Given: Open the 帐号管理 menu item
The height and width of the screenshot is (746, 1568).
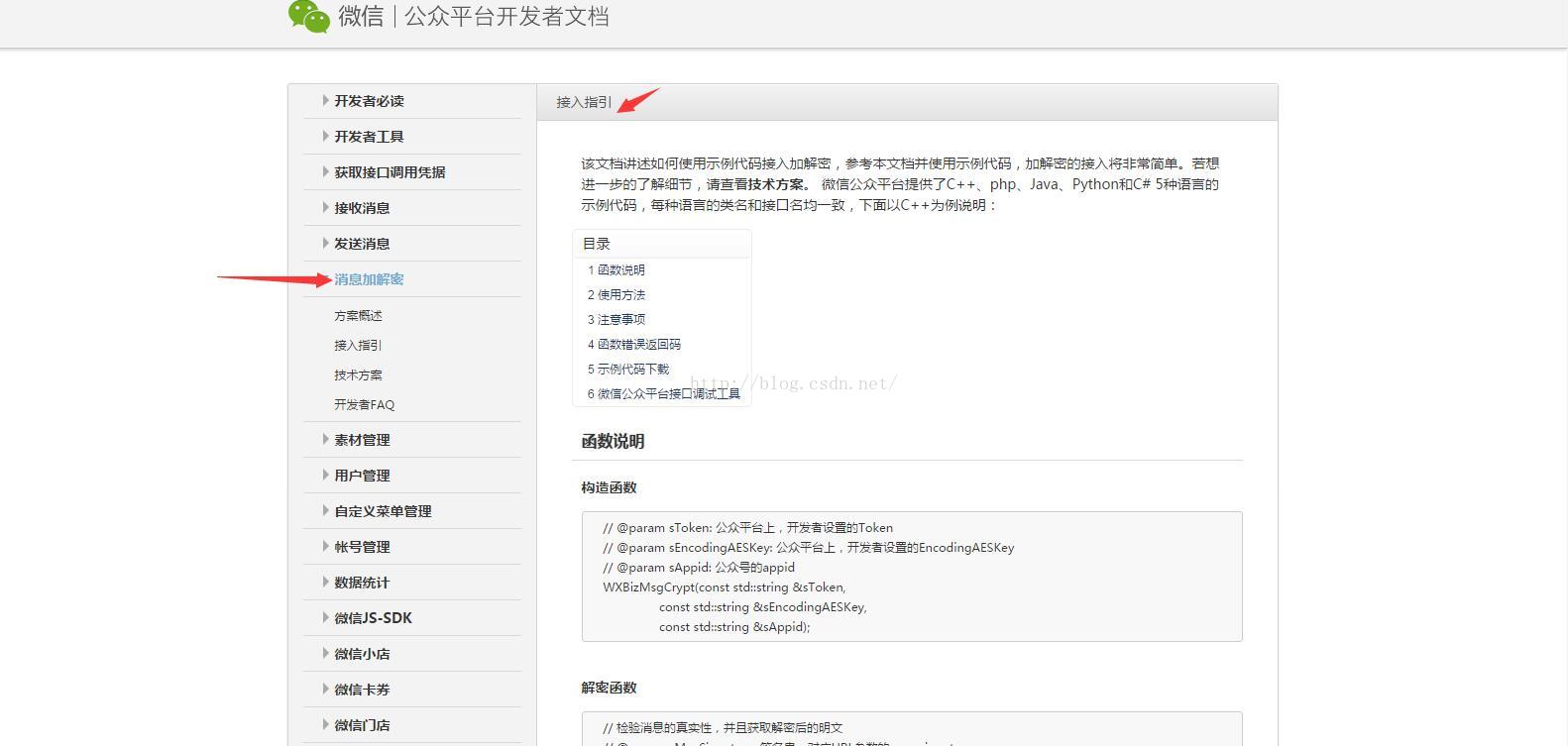Looking at the screenshot, I should click(x=362, y=547).
